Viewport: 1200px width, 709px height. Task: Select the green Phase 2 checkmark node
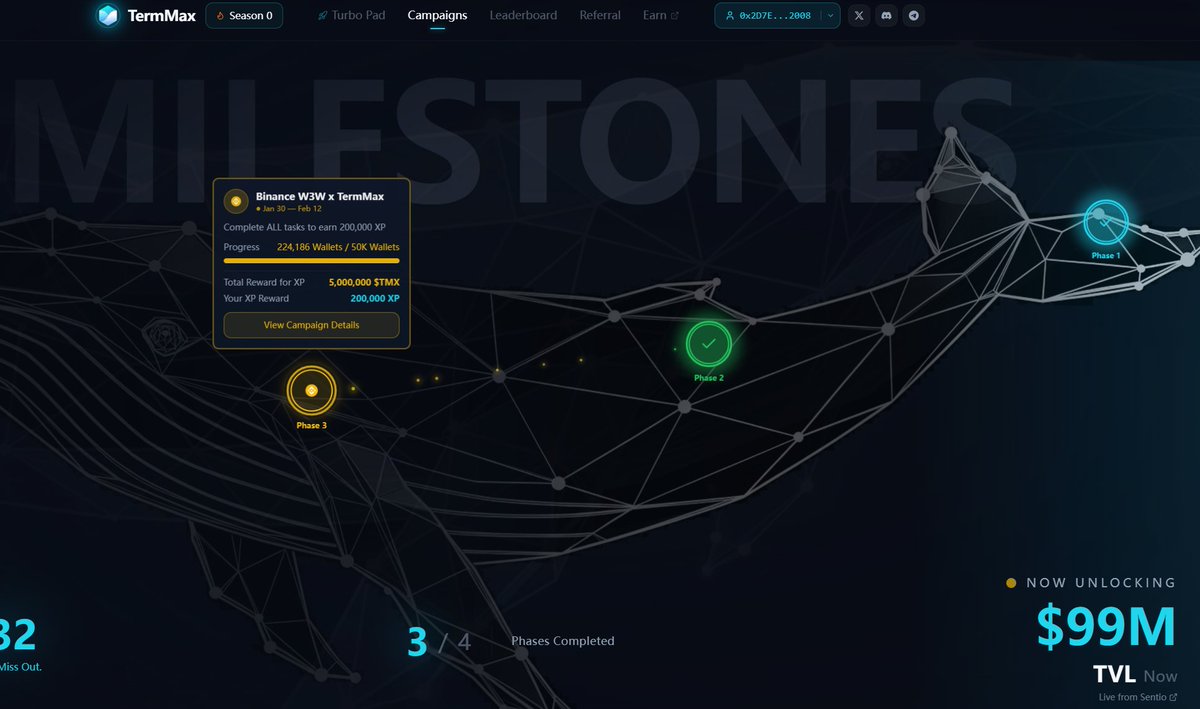pyautogui.click(x=709, y=344)
